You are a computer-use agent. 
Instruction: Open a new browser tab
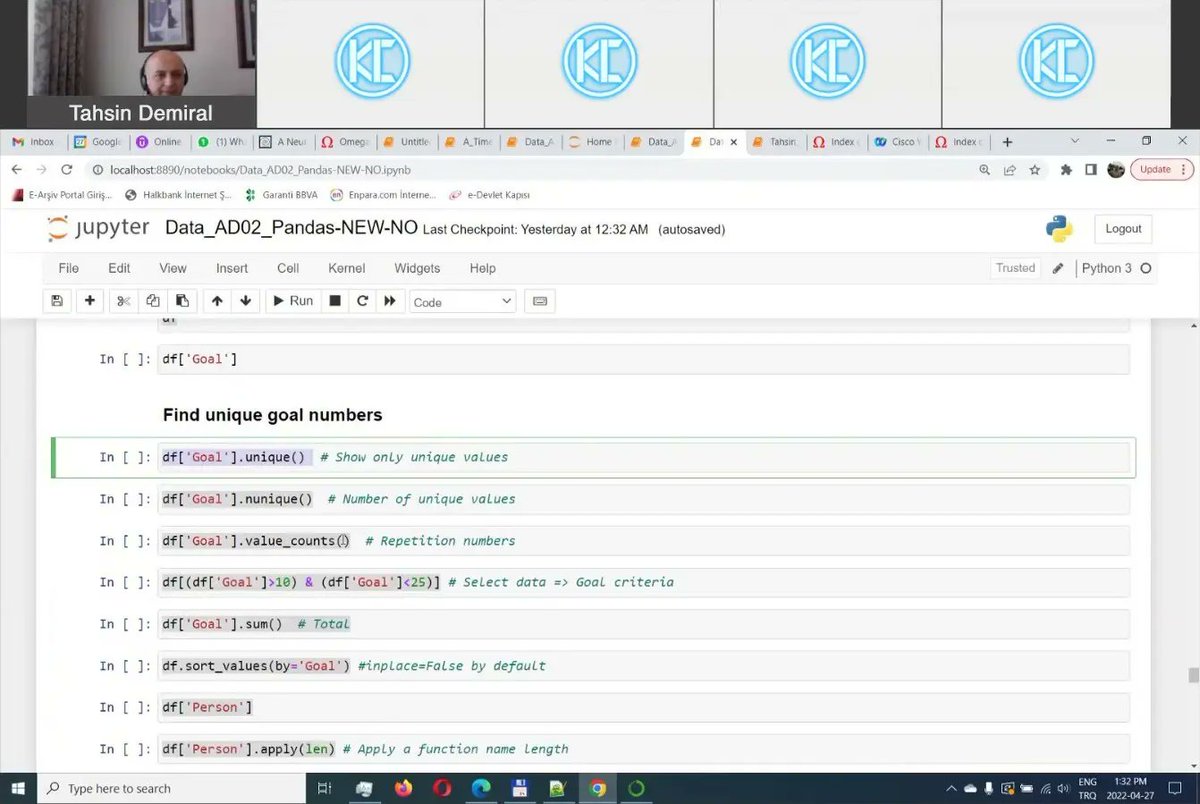pyautogui.click(x=1007, y=142)
